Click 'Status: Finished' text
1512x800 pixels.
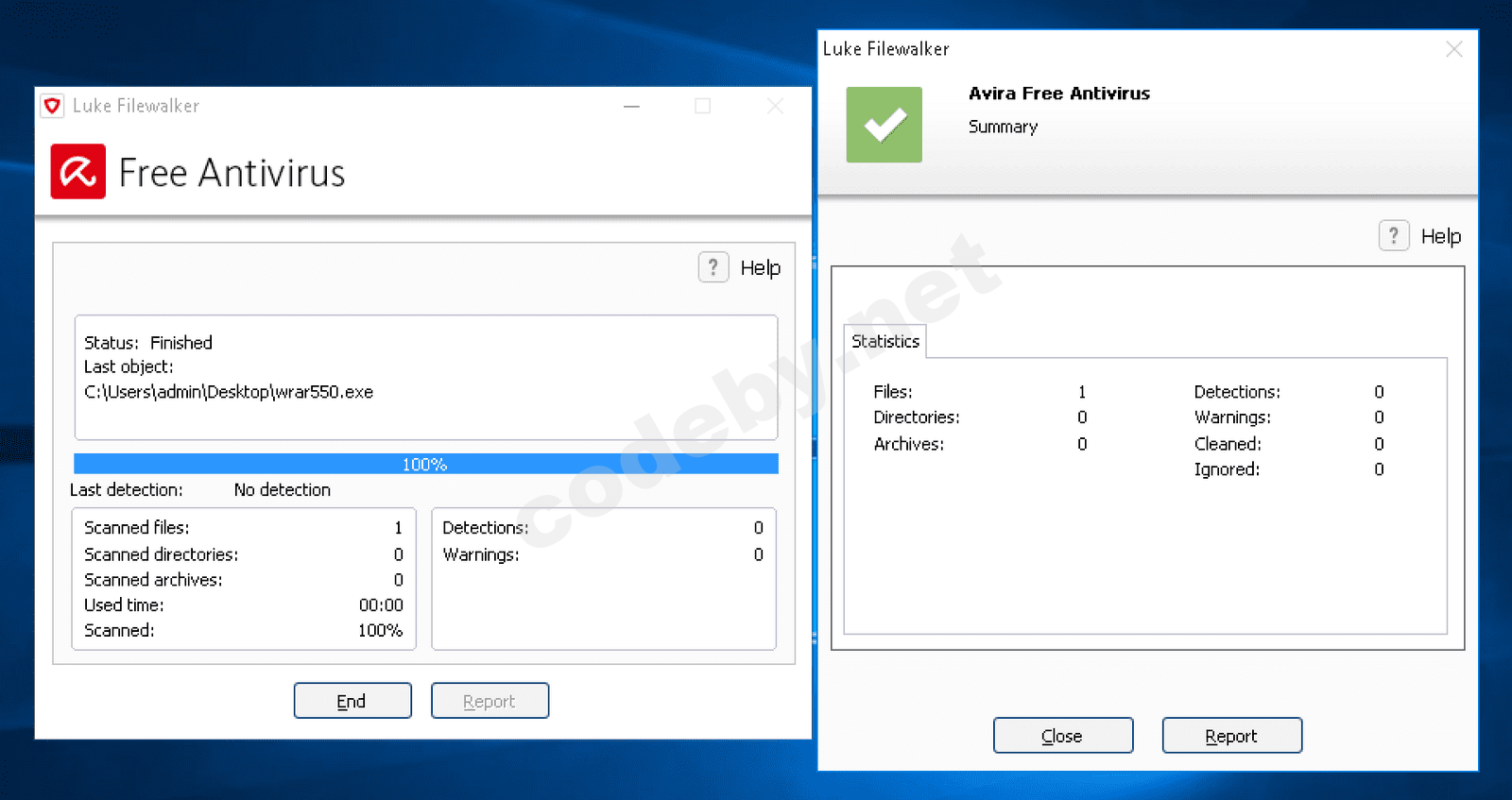tap(148, 343)
